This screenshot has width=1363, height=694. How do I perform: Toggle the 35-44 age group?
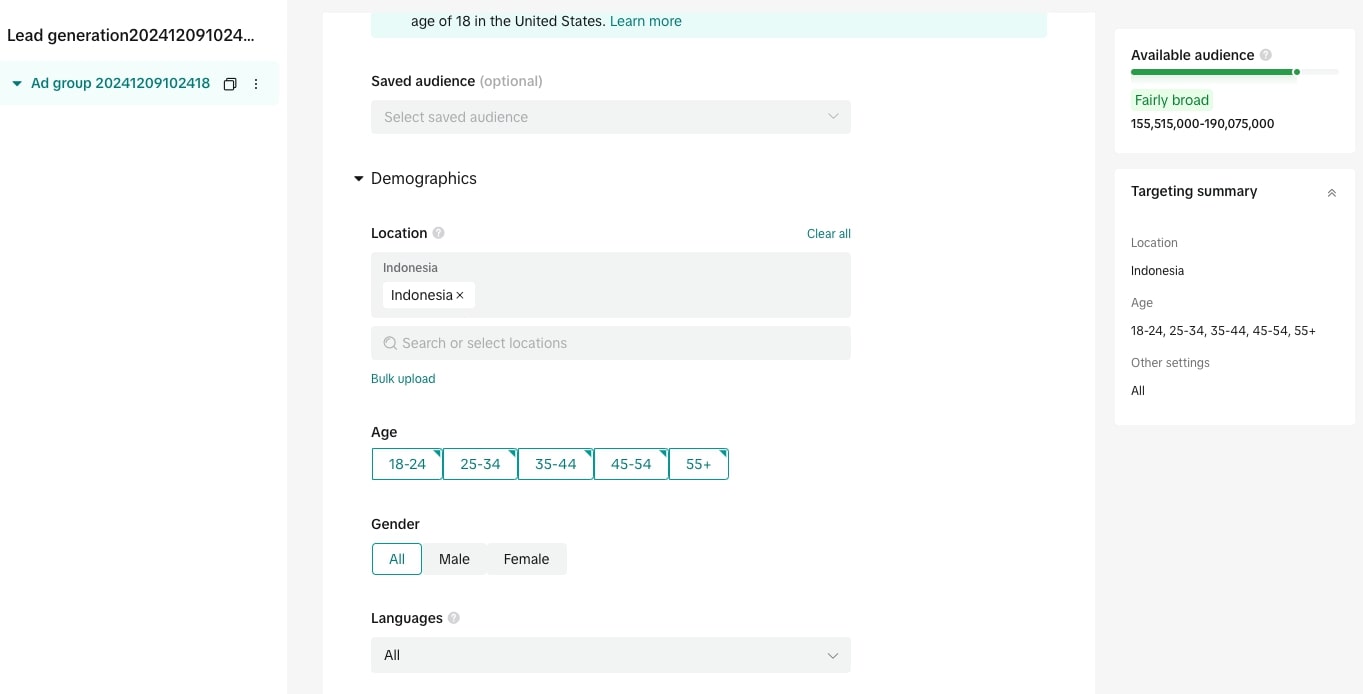[x=555, y=464]
